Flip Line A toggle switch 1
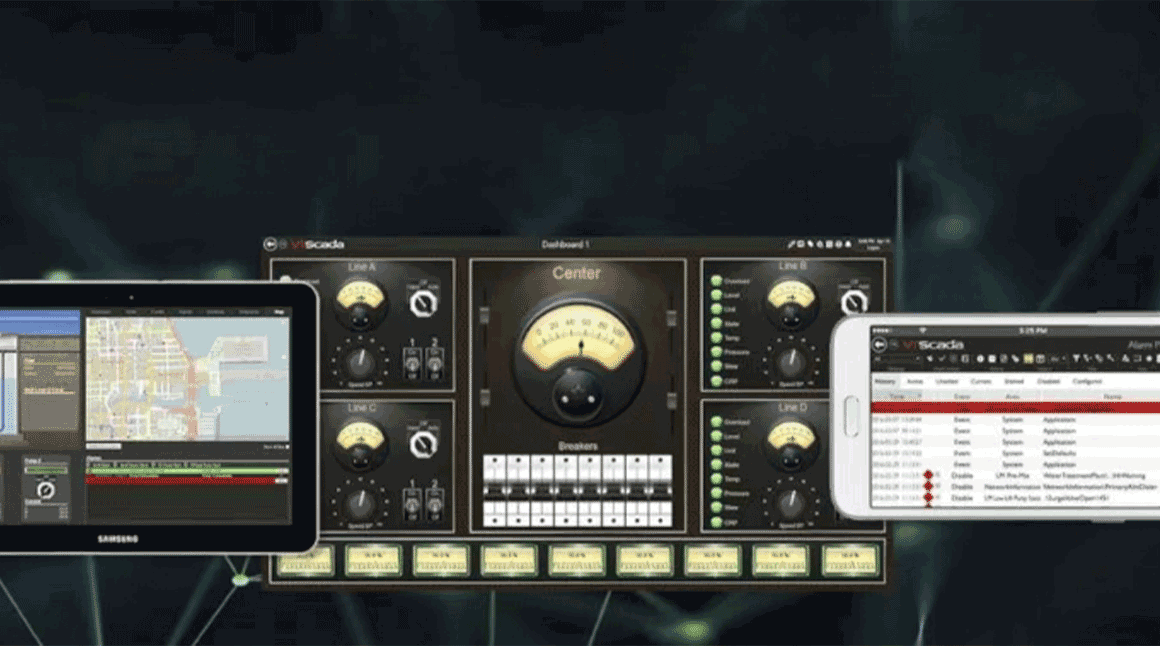The height and width of the screenshot is (646, 1160). pyautogui.click(x=412, y=362)
